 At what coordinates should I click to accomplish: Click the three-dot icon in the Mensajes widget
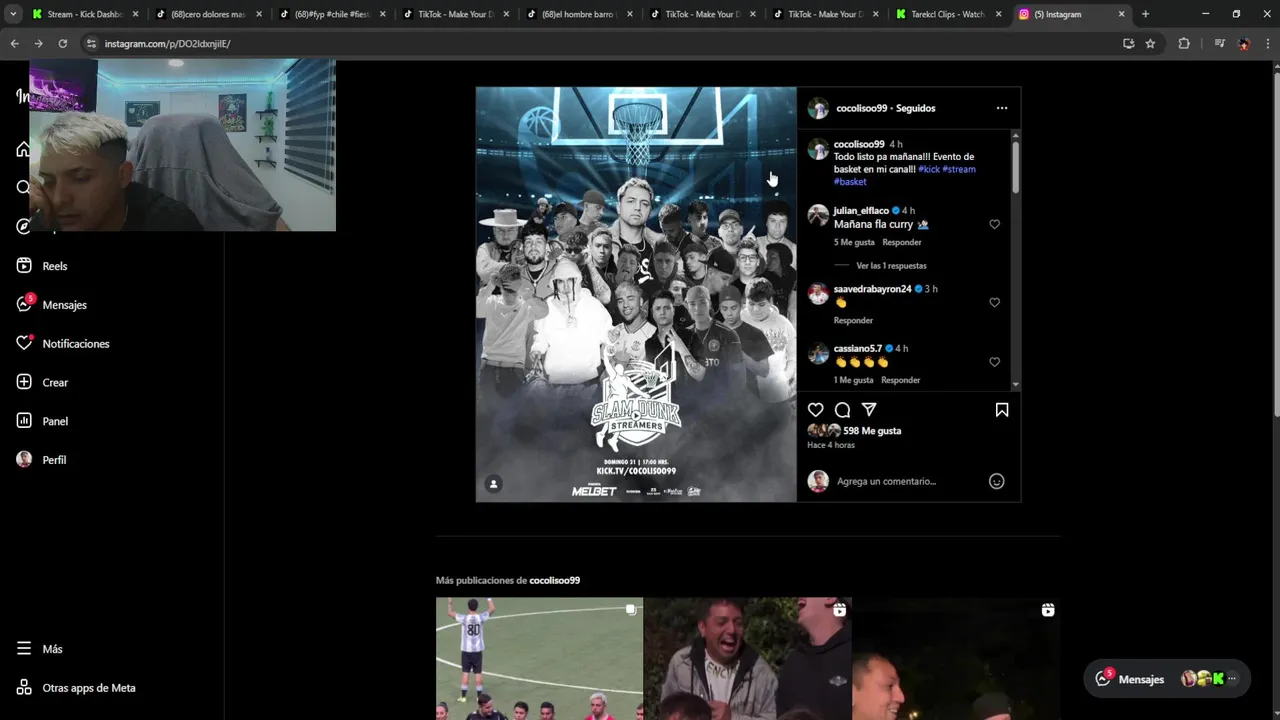[1231, 679]
